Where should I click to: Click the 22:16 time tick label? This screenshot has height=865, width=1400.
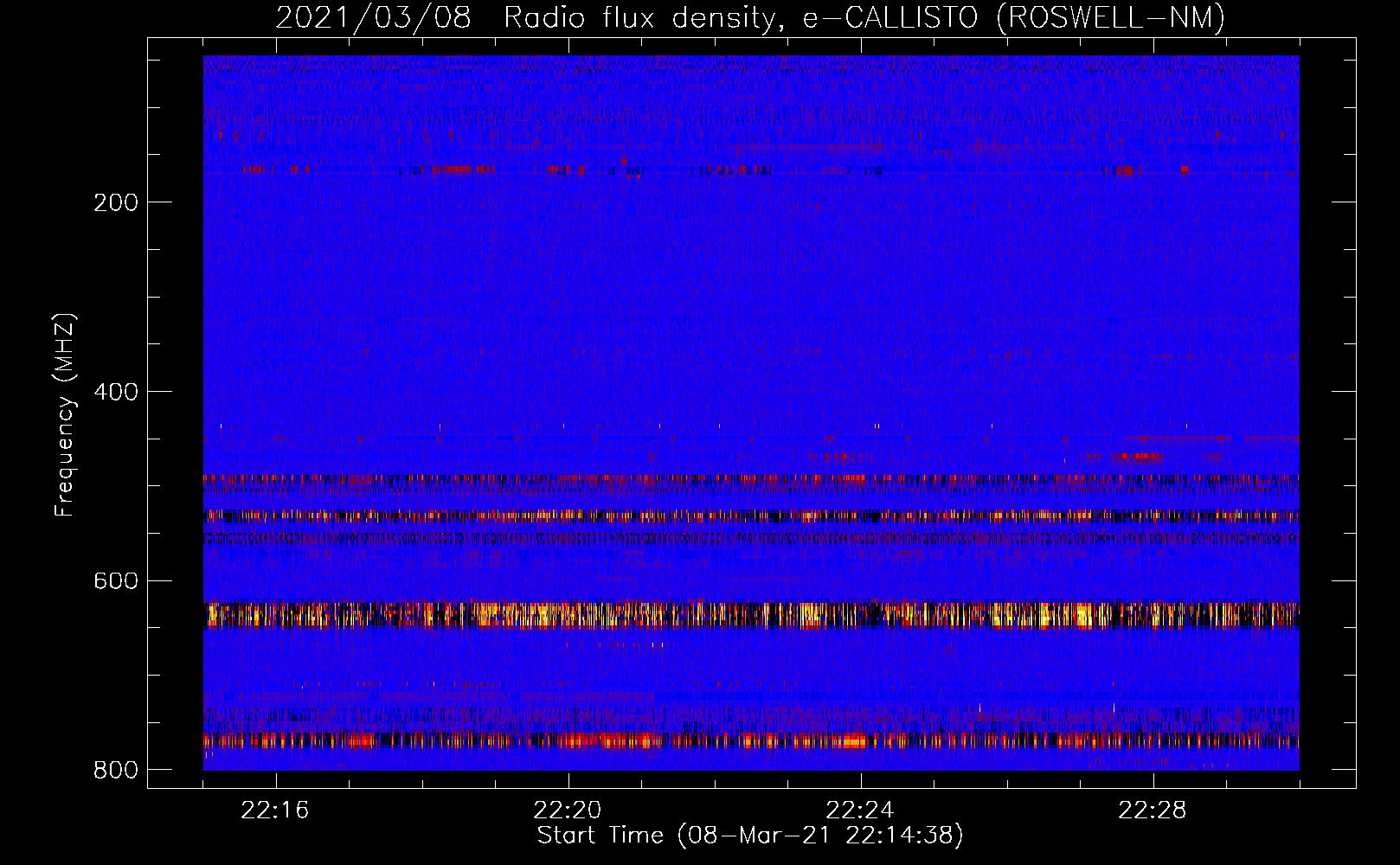(x=275, y=811)
